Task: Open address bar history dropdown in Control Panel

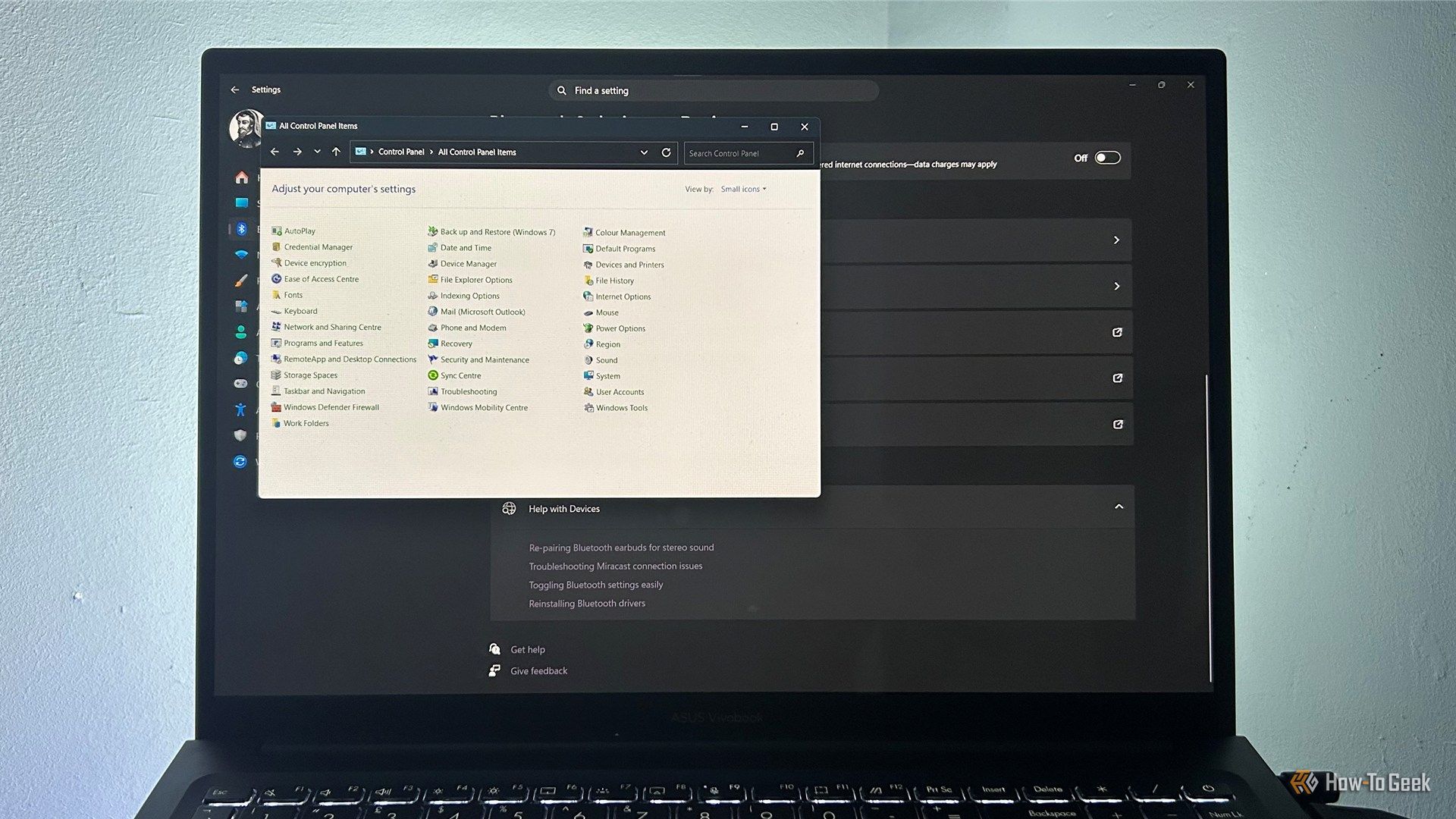Action: [644, 152]
